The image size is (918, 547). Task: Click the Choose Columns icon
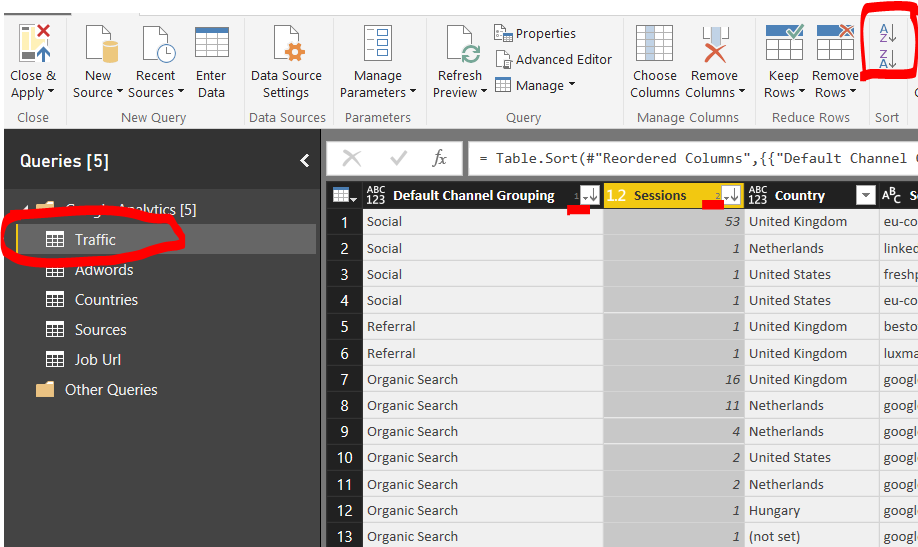coord(655,43)
